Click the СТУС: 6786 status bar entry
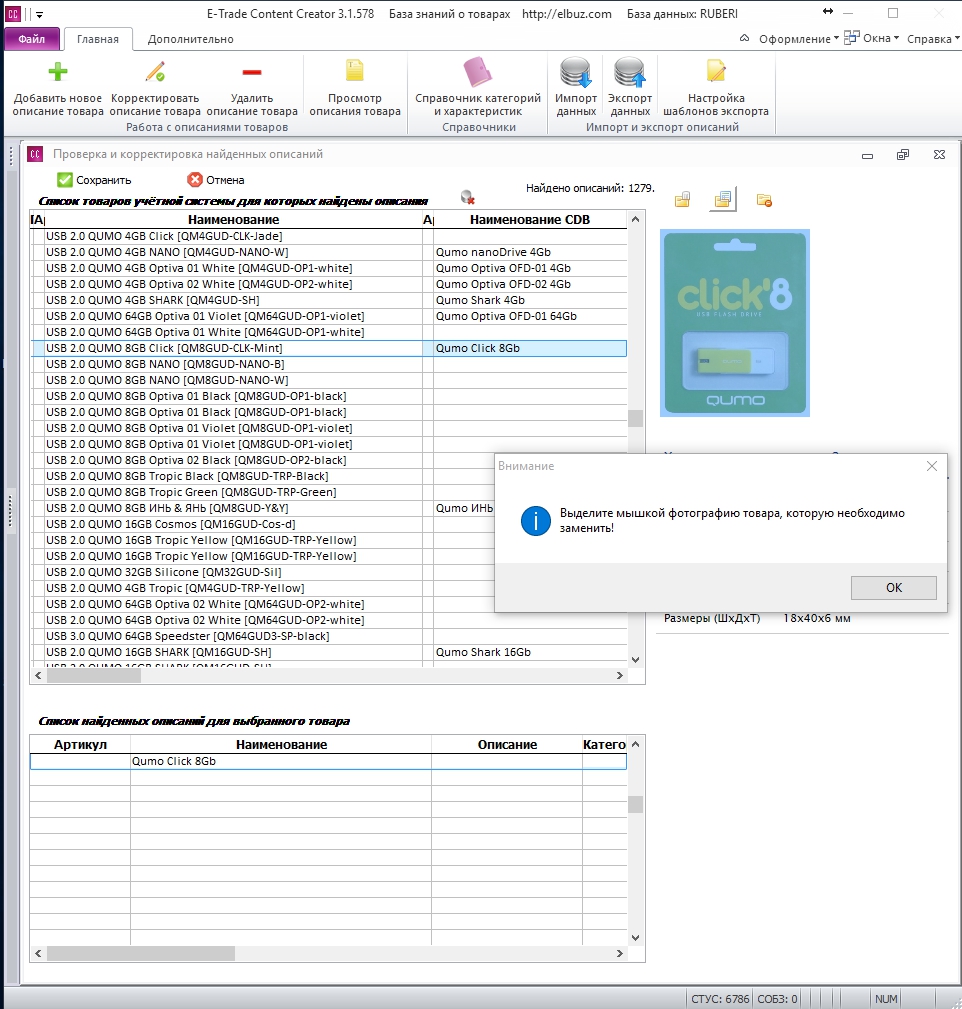This screenshot has width=962, height=1009. pos(720,999)
